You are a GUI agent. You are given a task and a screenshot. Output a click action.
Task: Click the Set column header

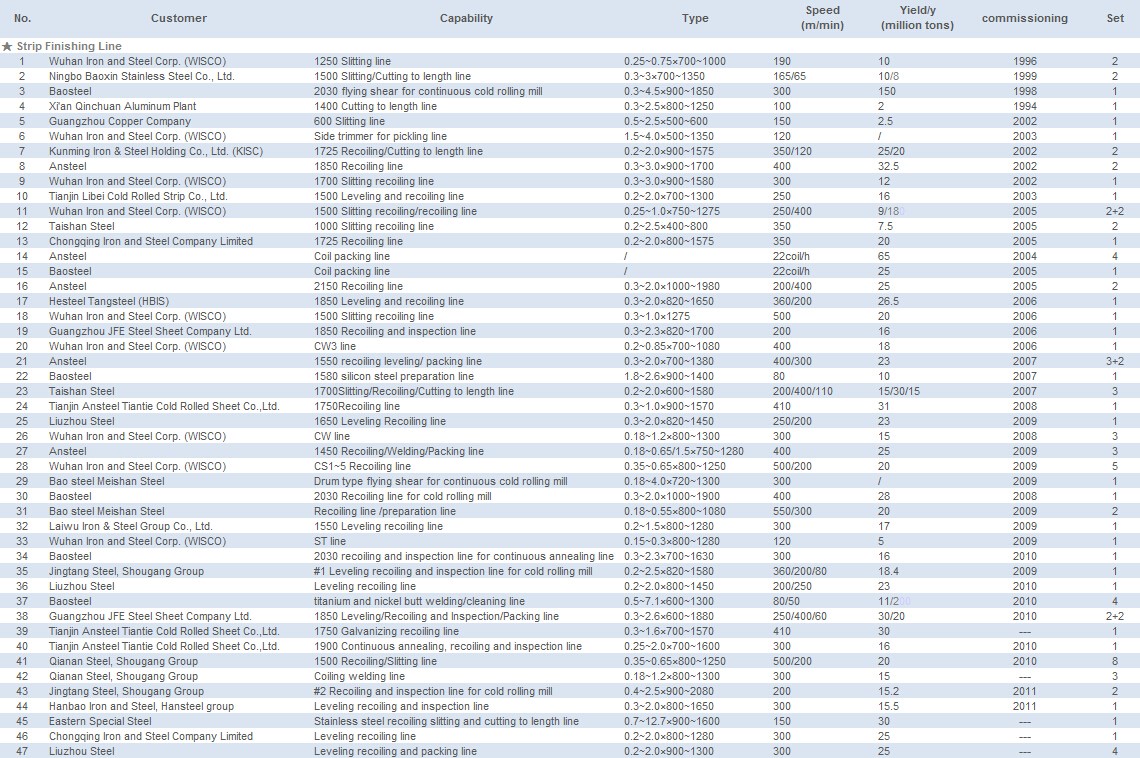[1115, 18]
